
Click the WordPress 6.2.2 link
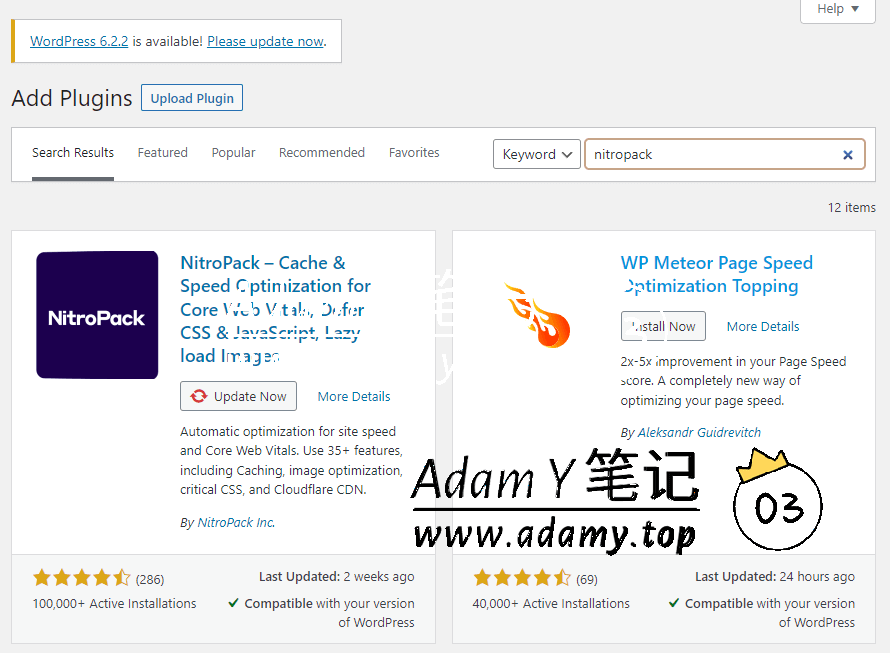(79, 41)
